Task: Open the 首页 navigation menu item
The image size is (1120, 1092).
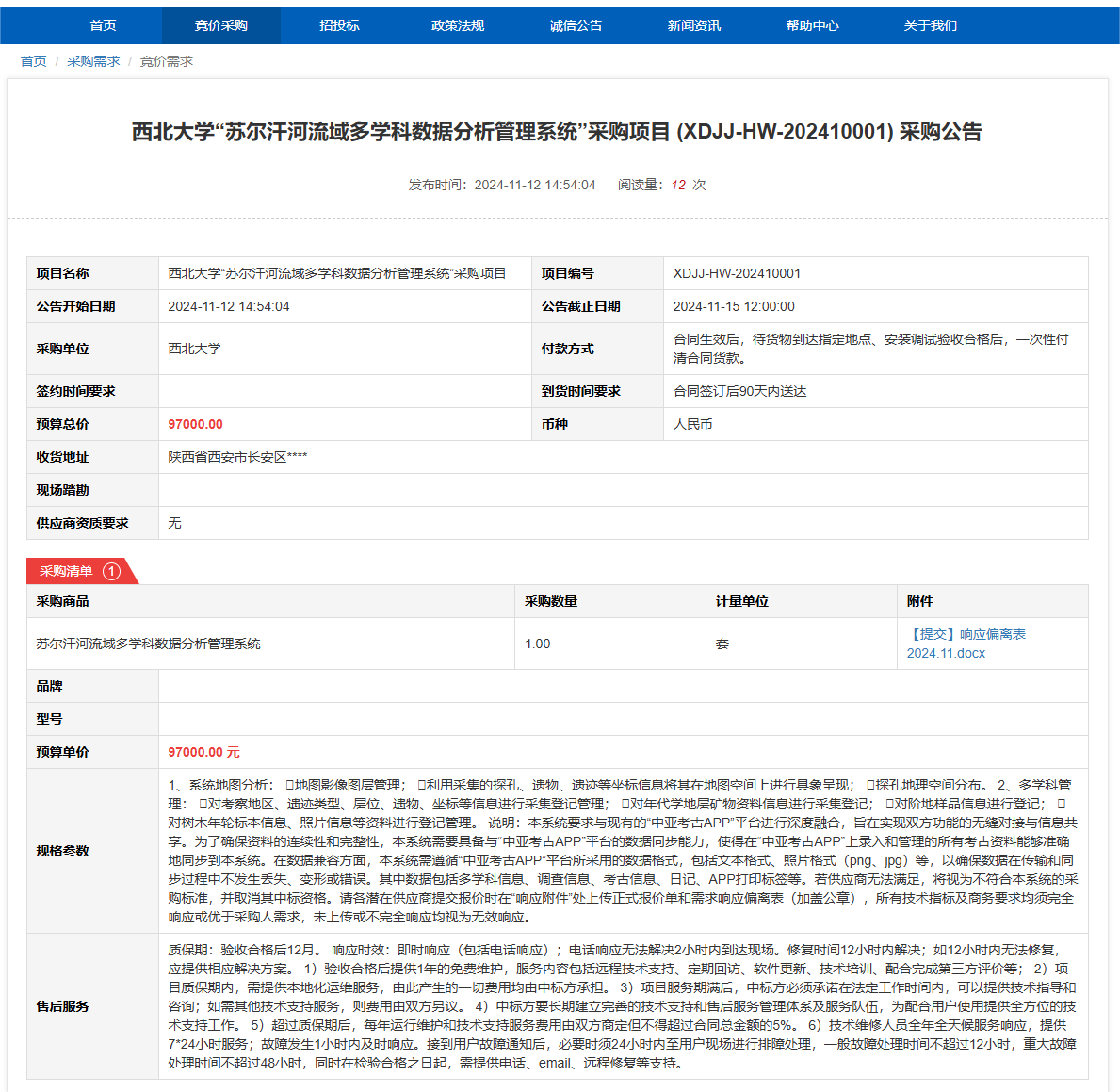Action: [x=103, y=25]
